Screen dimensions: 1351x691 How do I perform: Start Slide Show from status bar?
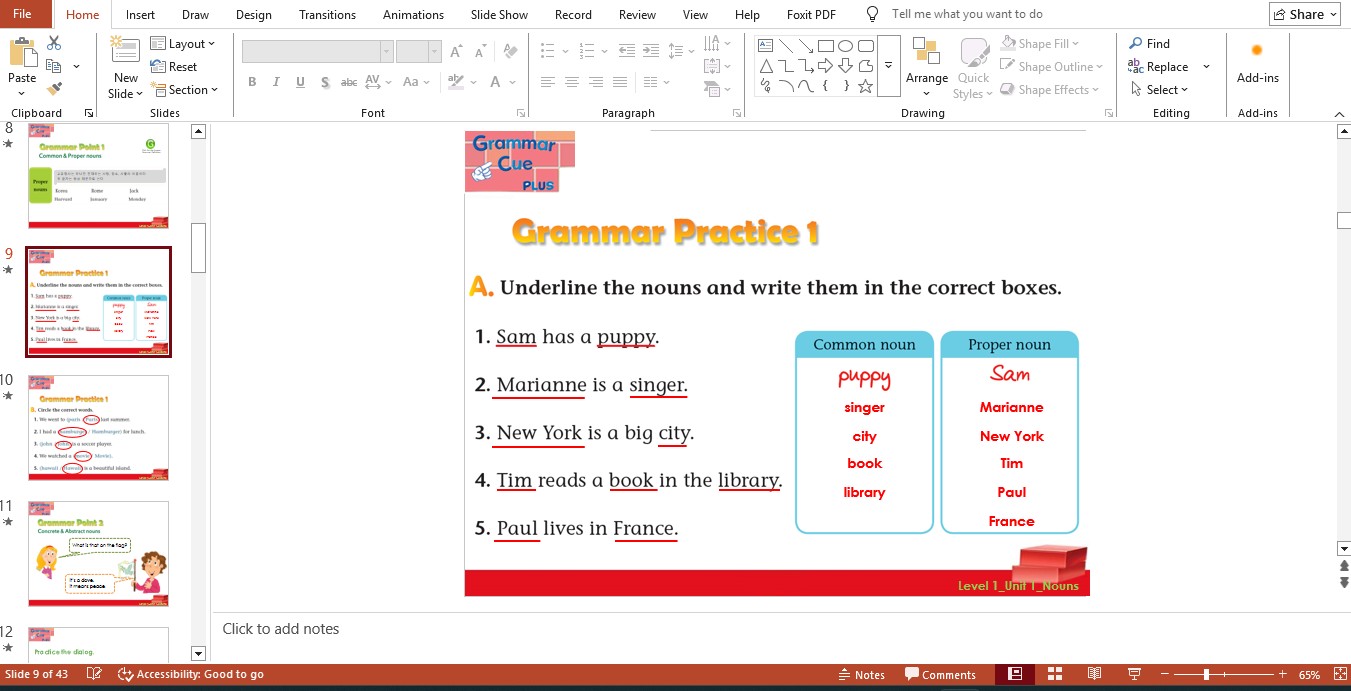(x=1134, y=674)
